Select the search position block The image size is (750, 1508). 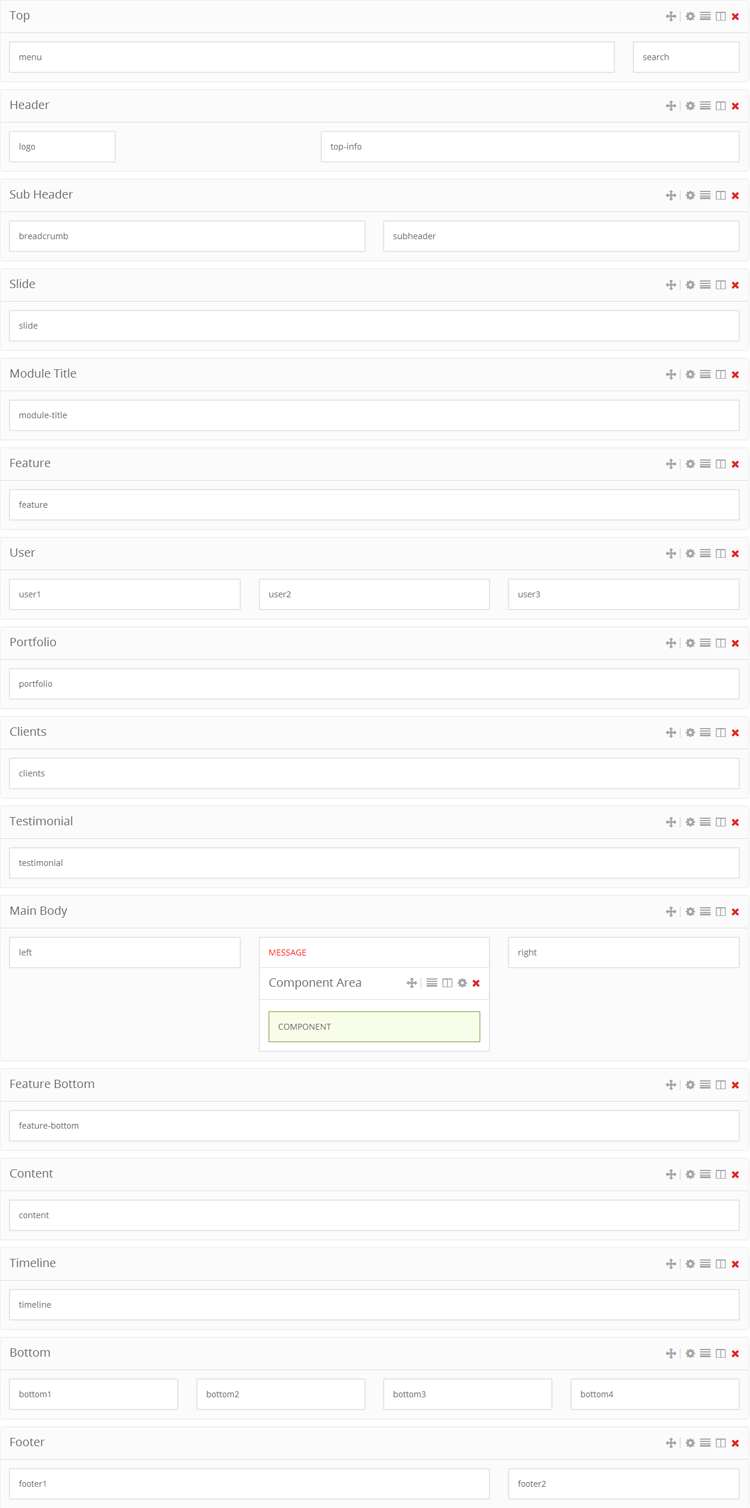pyautogui.click(x=685, y=57)
